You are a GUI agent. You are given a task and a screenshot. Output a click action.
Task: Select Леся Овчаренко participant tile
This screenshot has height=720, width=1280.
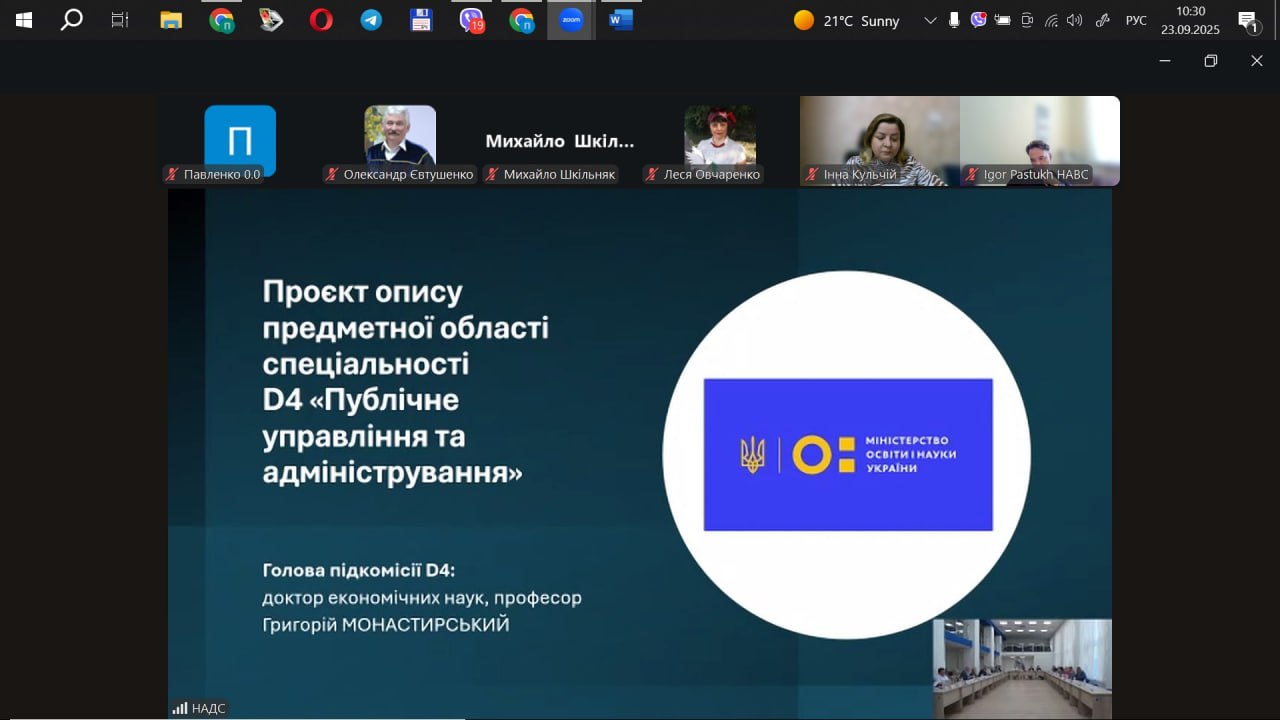click(x=720, y=141)
